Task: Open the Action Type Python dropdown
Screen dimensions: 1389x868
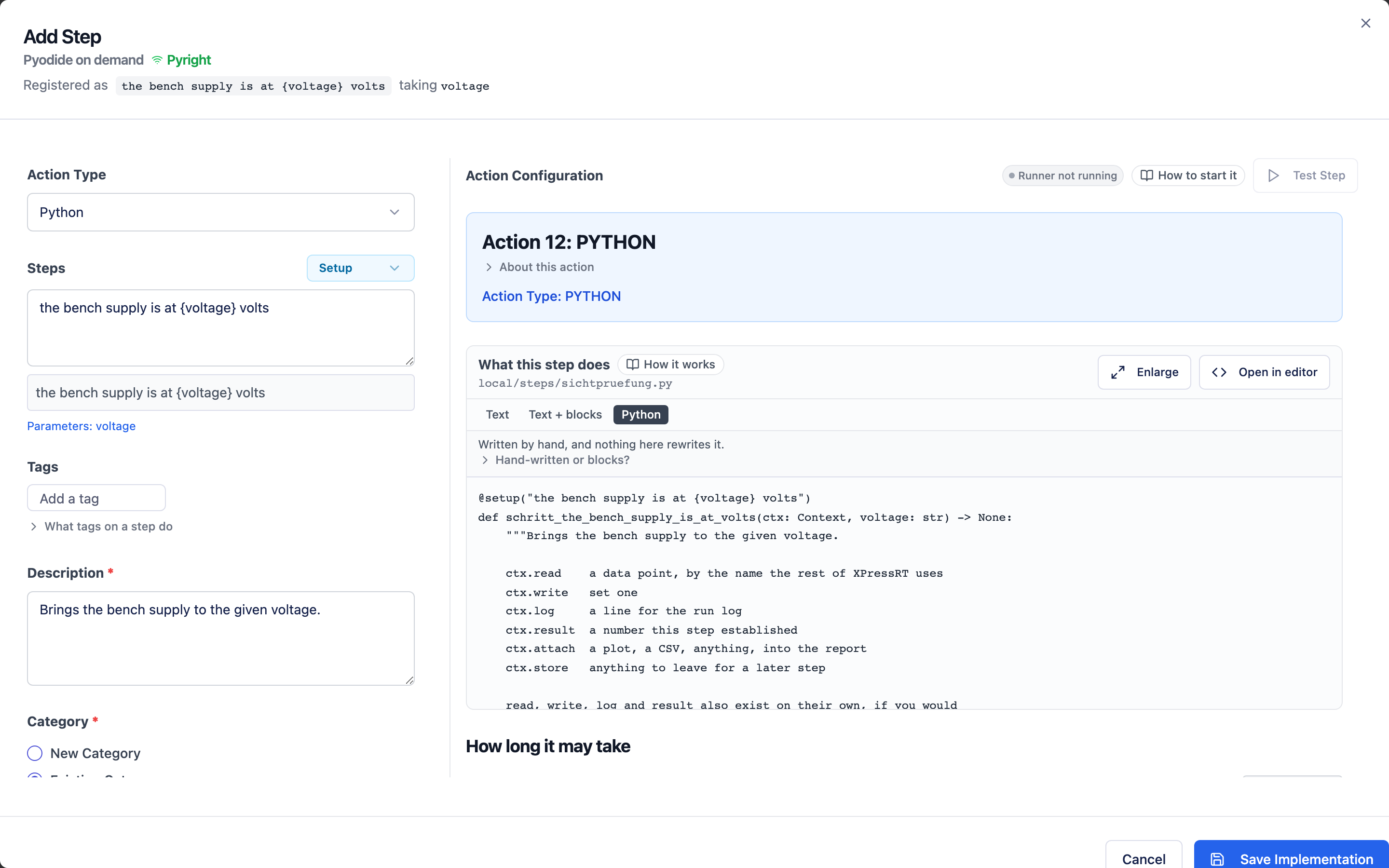Action: 220,212
